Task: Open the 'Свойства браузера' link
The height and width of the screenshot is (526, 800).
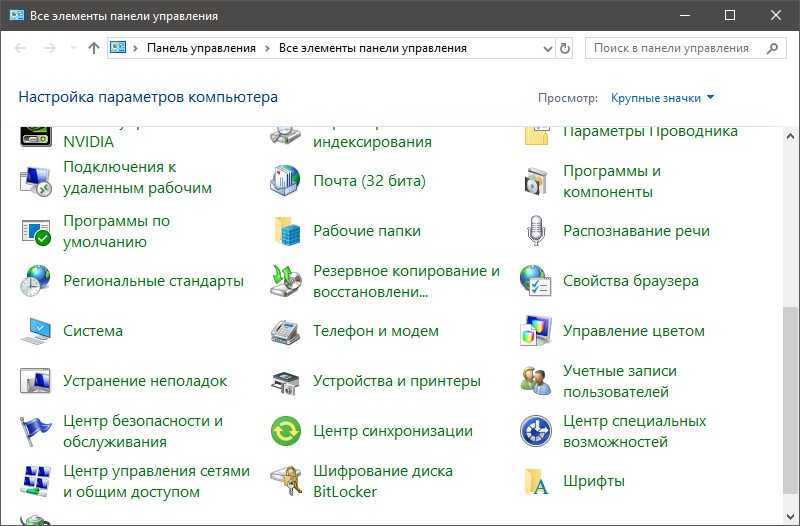Action: point(631,281)
